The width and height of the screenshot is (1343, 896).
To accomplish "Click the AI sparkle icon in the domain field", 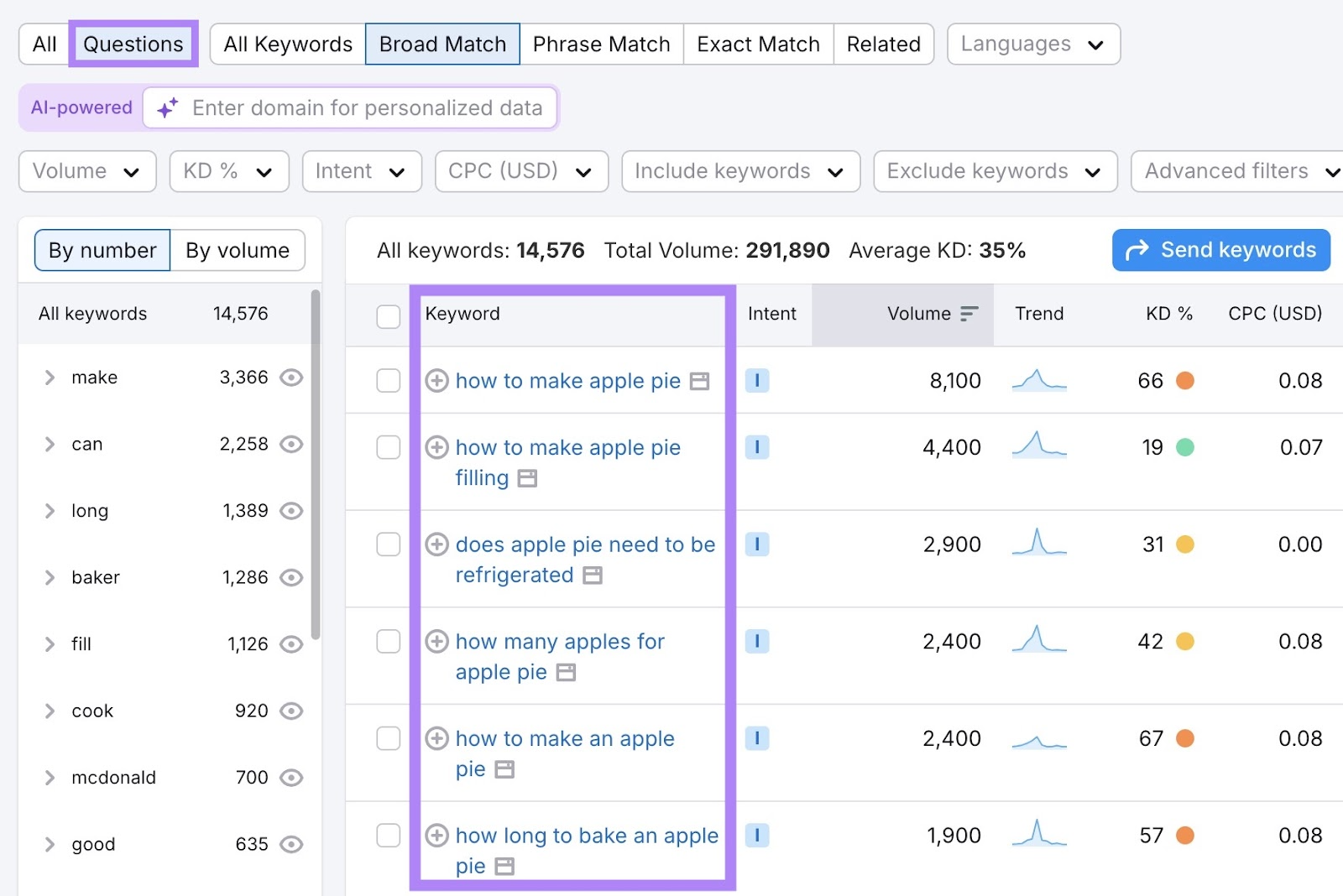I will tap(166, 107).
